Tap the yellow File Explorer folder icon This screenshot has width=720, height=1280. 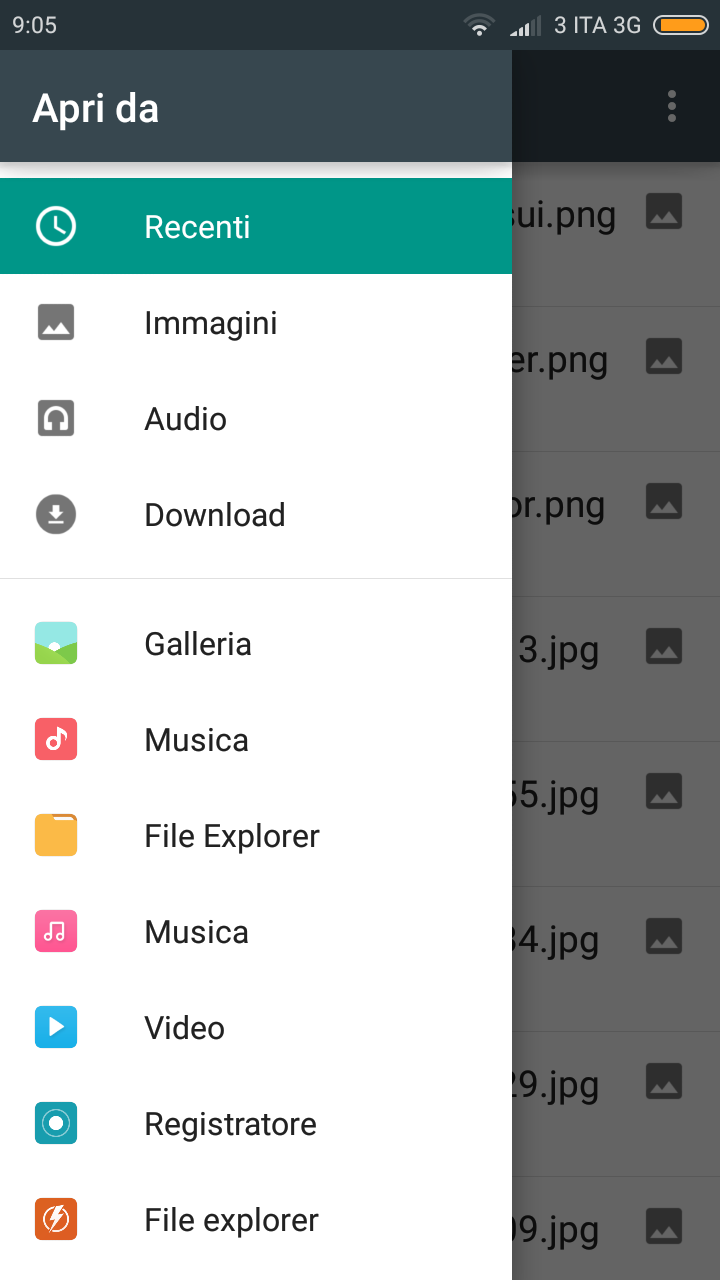[x=56, y=835]
